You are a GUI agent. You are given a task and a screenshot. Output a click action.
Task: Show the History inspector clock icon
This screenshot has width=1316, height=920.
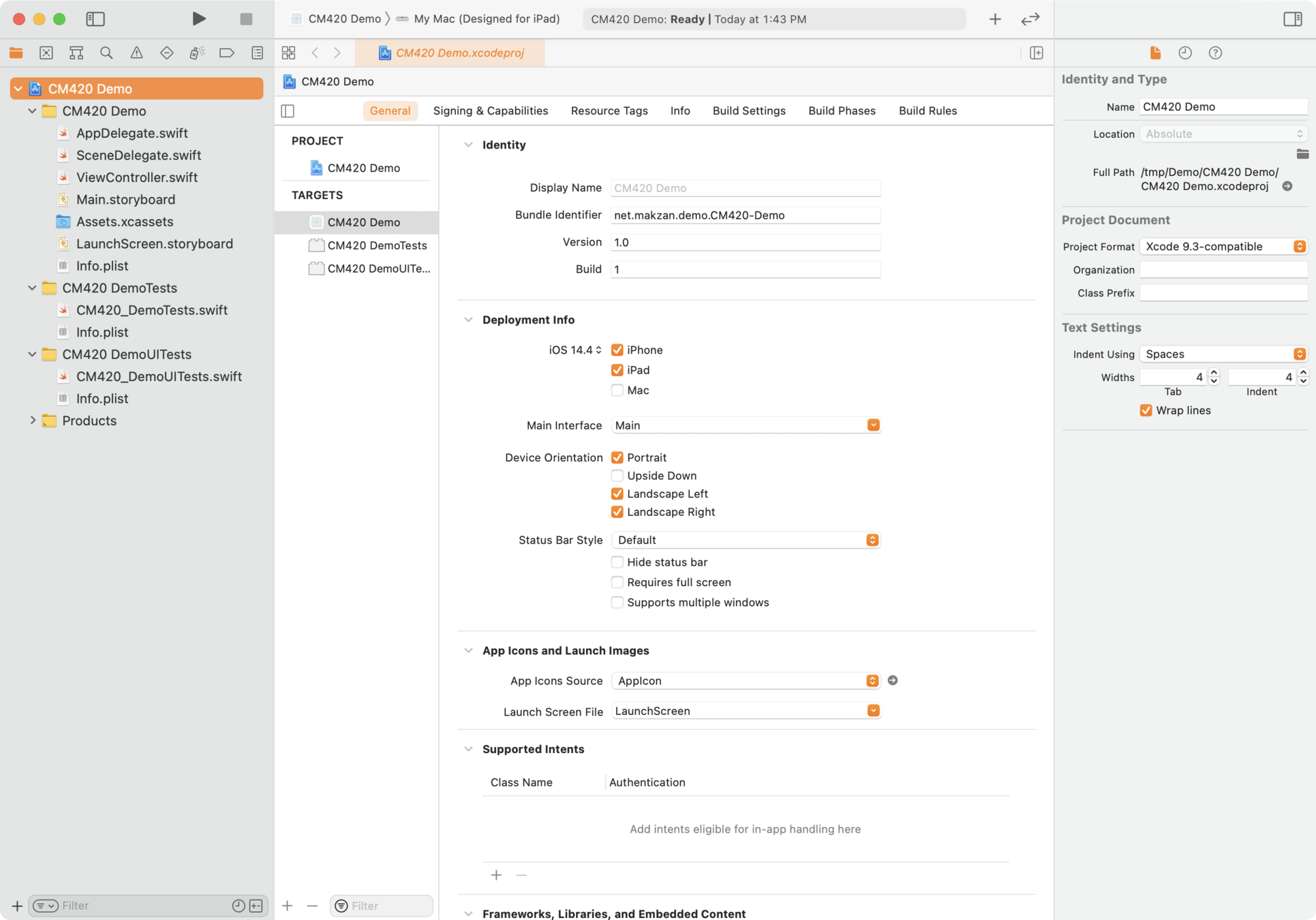coord(1184,53)
